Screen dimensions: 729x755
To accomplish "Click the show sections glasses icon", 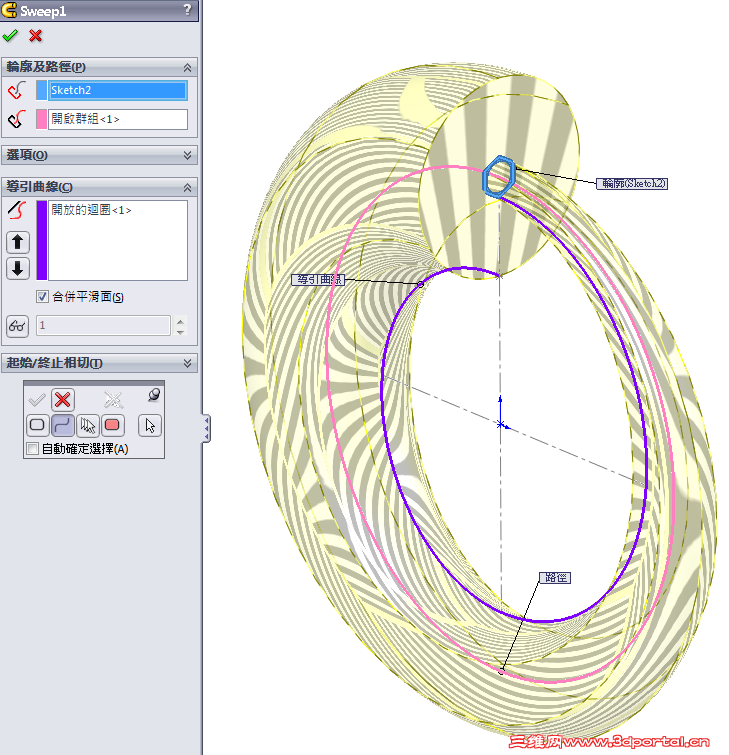I will point(17,326).
